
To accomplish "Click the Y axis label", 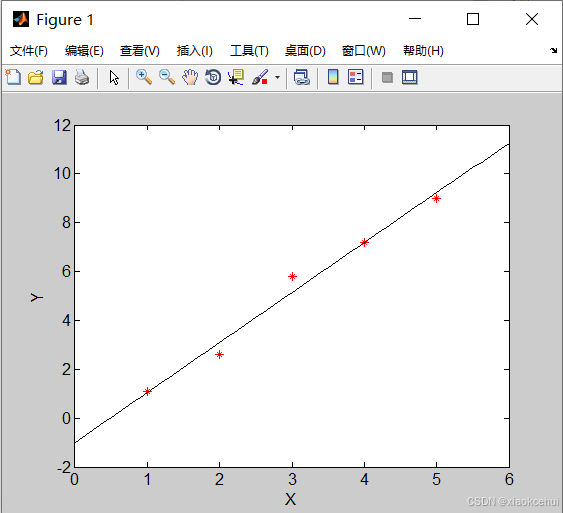I will (x=37, y=297).
